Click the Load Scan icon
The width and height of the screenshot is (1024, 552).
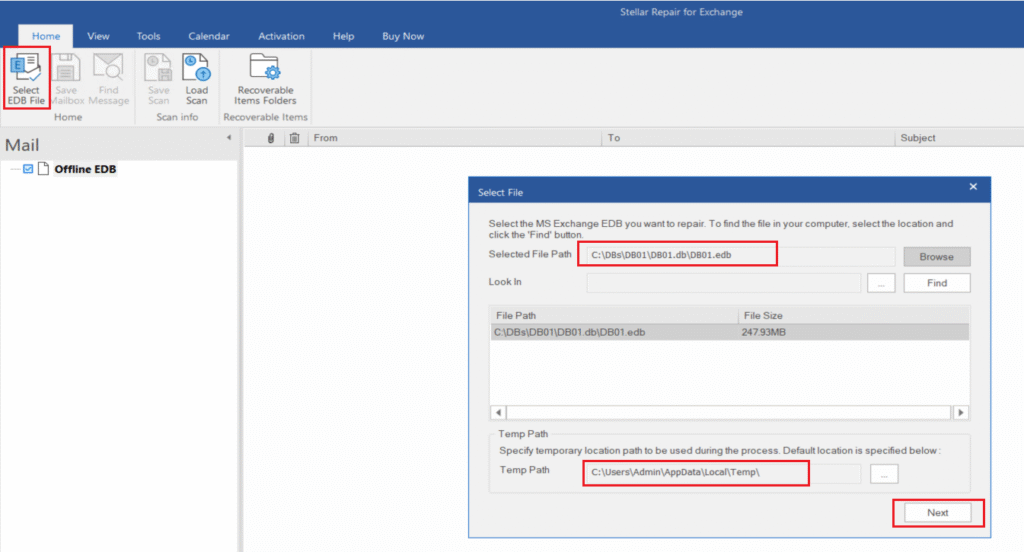(x=197, y=78)
